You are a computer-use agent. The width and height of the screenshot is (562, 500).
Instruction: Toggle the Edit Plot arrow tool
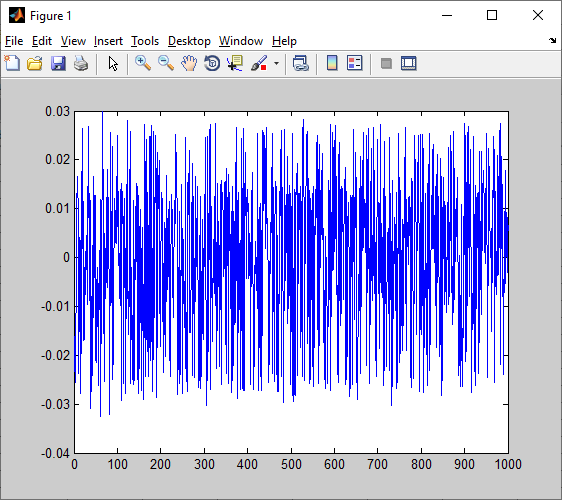click(113, 63)
